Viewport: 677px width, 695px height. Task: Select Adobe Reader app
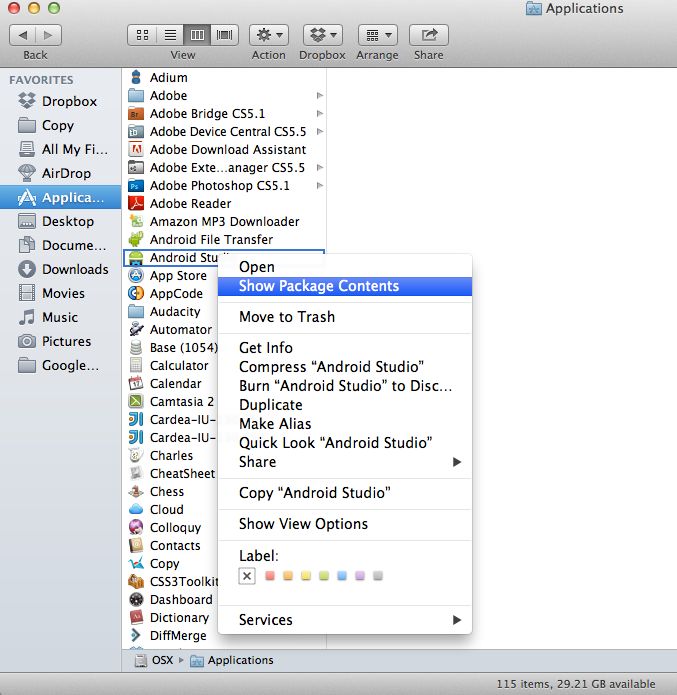tap(224, 203)
